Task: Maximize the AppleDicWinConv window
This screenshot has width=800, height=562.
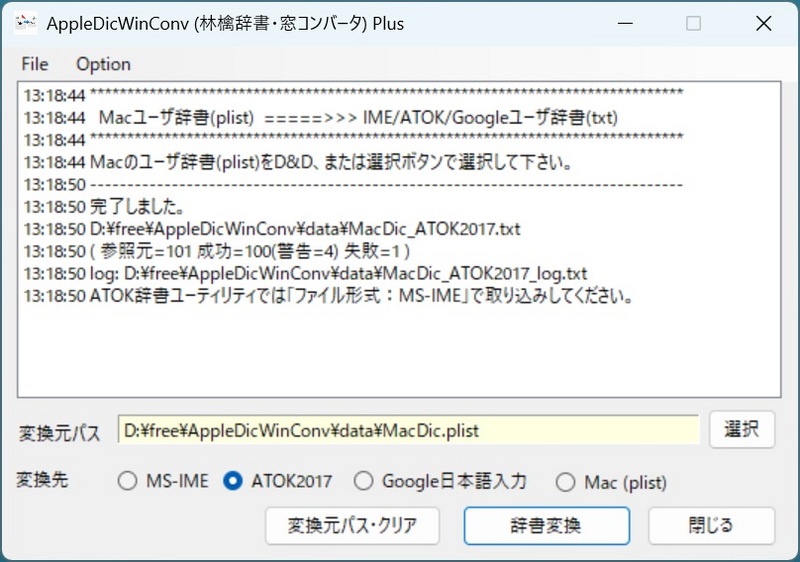Action: tap(693, 23)
